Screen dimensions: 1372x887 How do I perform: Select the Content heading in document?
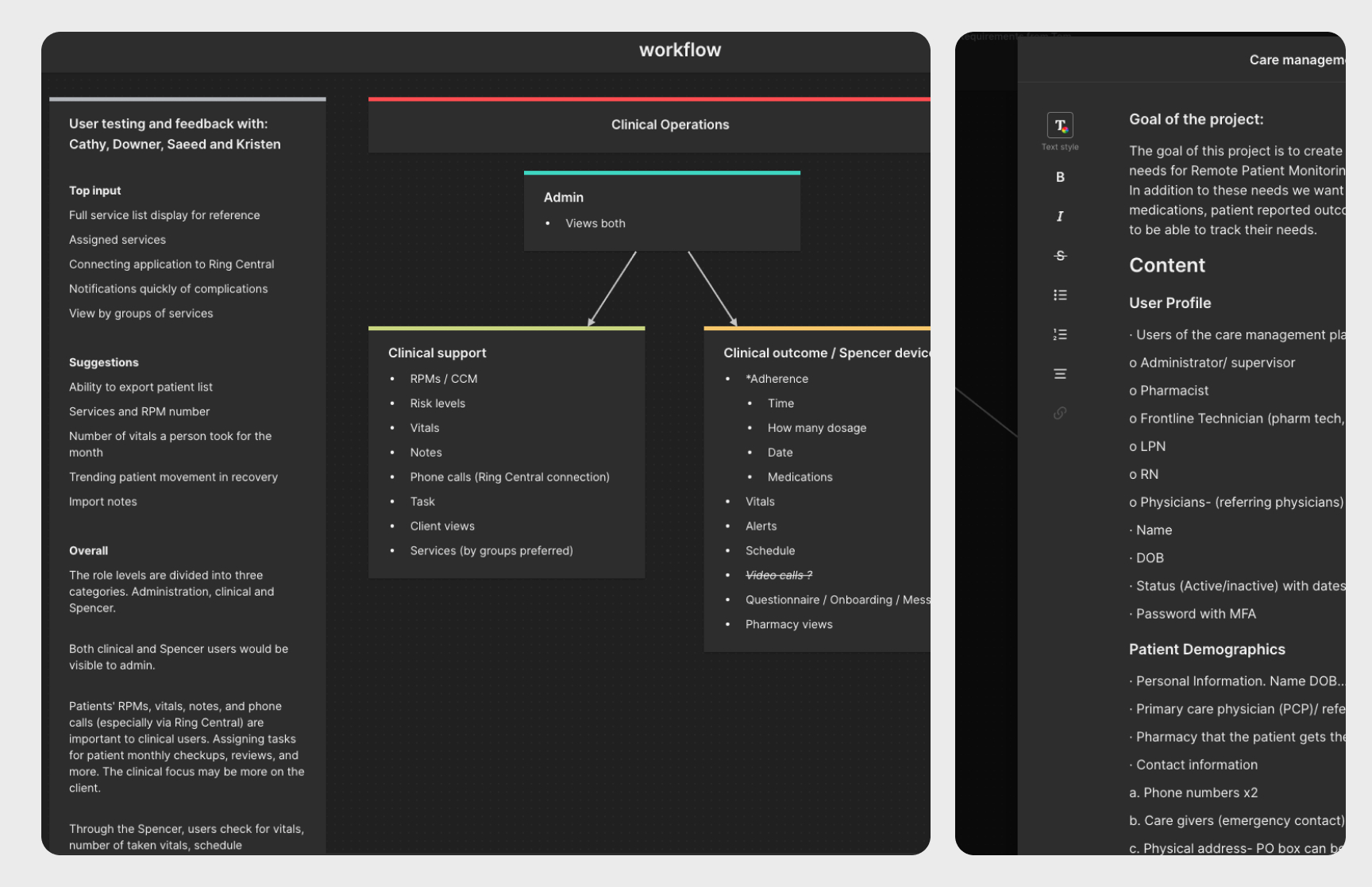click(1166, 265)
